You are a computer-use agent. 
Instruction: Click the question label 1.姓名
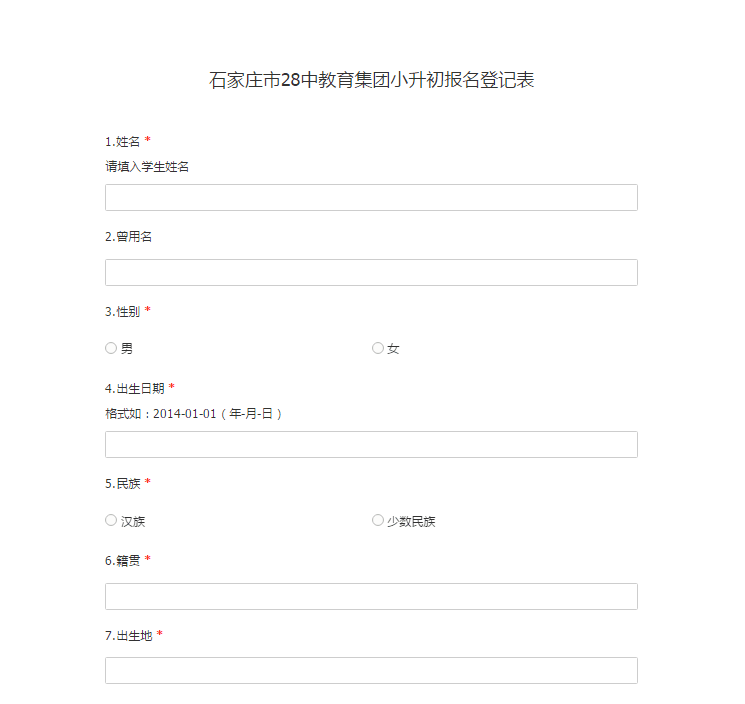(x=123, y=142)
